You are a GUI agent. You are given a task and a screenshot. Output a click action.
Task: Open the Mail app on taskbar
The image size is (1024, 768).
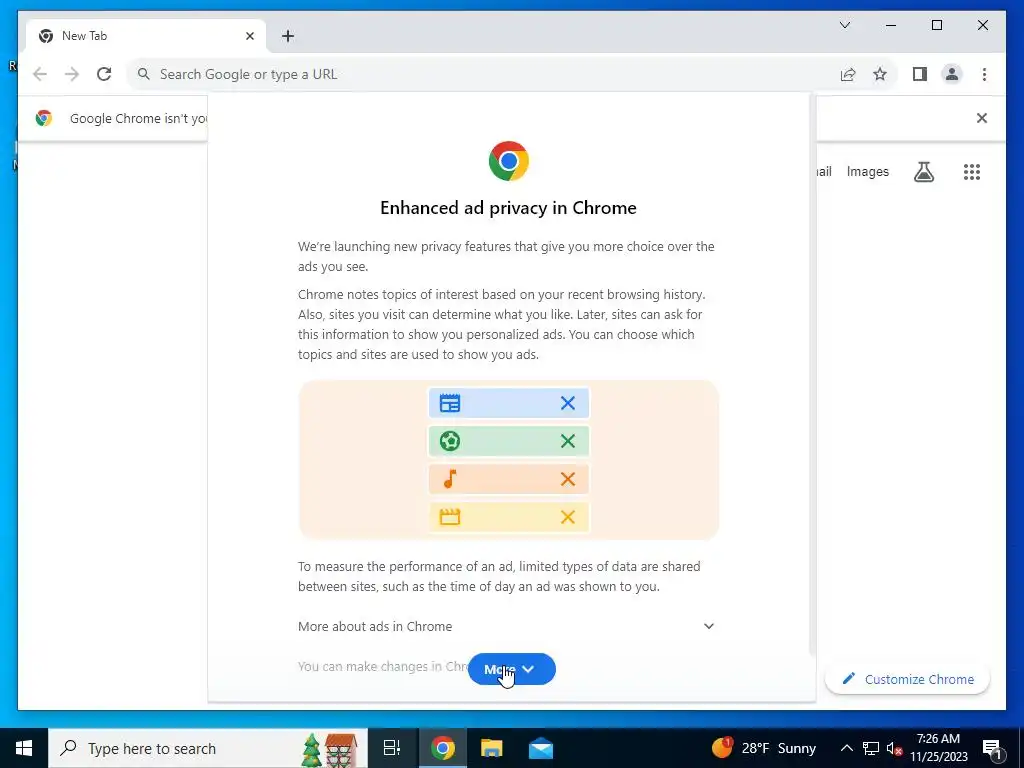tap(541, 748)
